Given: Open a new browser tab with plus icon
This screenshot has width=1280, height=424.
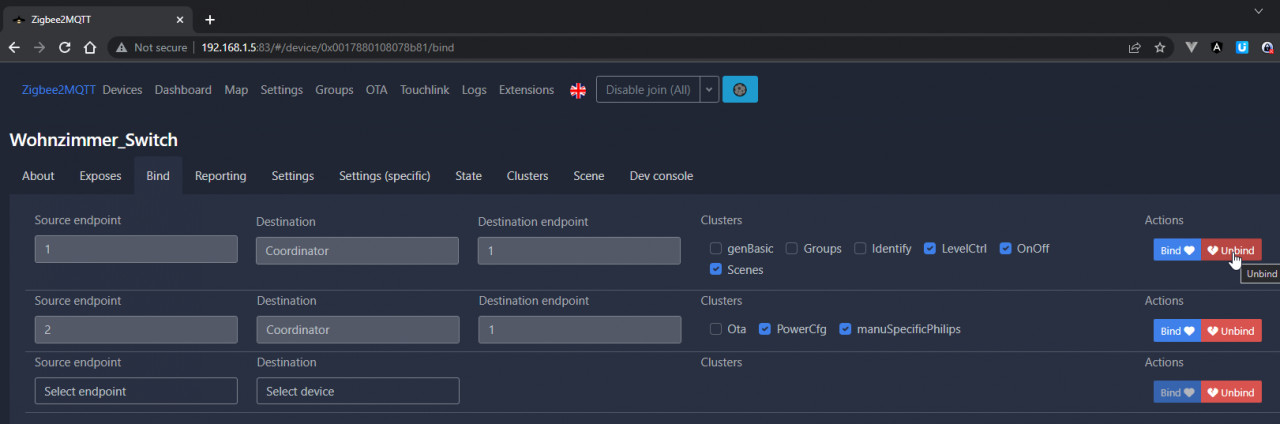Looking at the screenshot, I should tap(209, 19).
